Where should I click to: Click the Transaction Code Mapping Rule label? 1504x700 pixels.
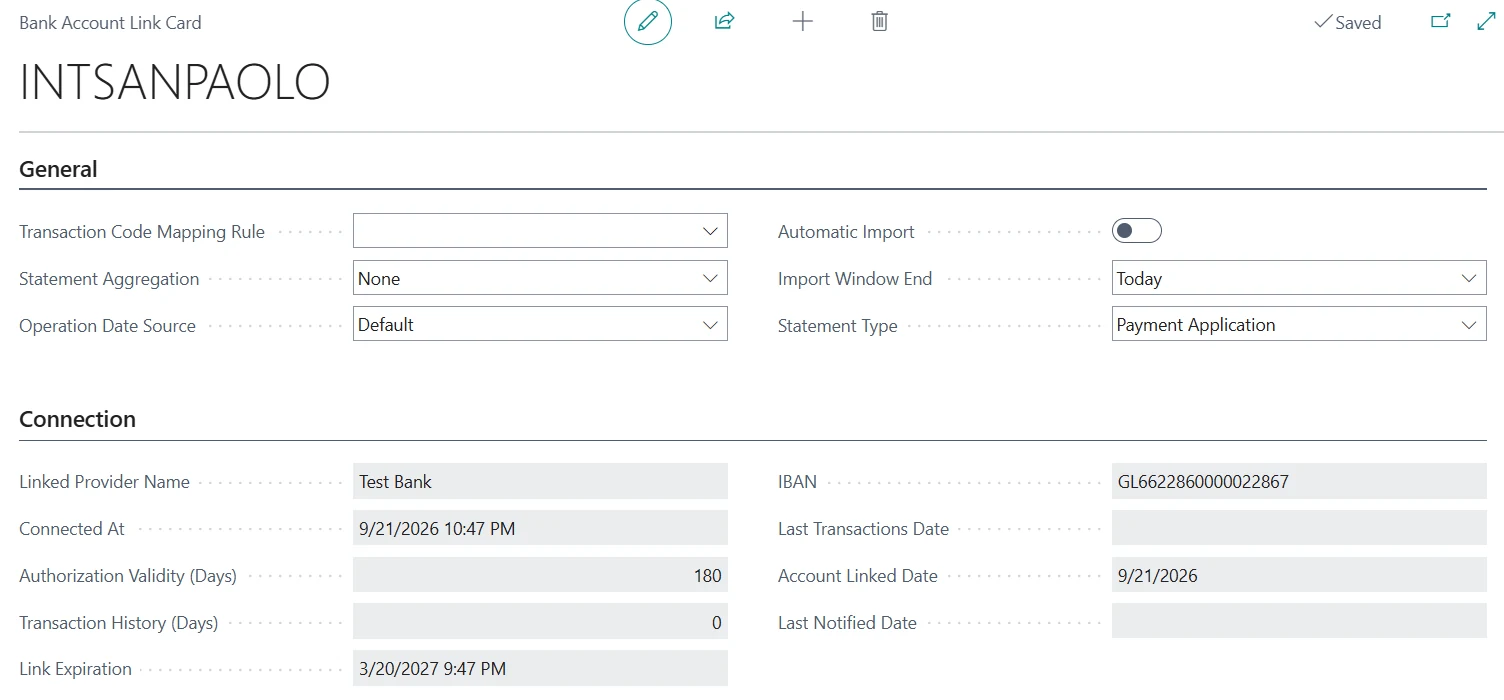[142, 231]
